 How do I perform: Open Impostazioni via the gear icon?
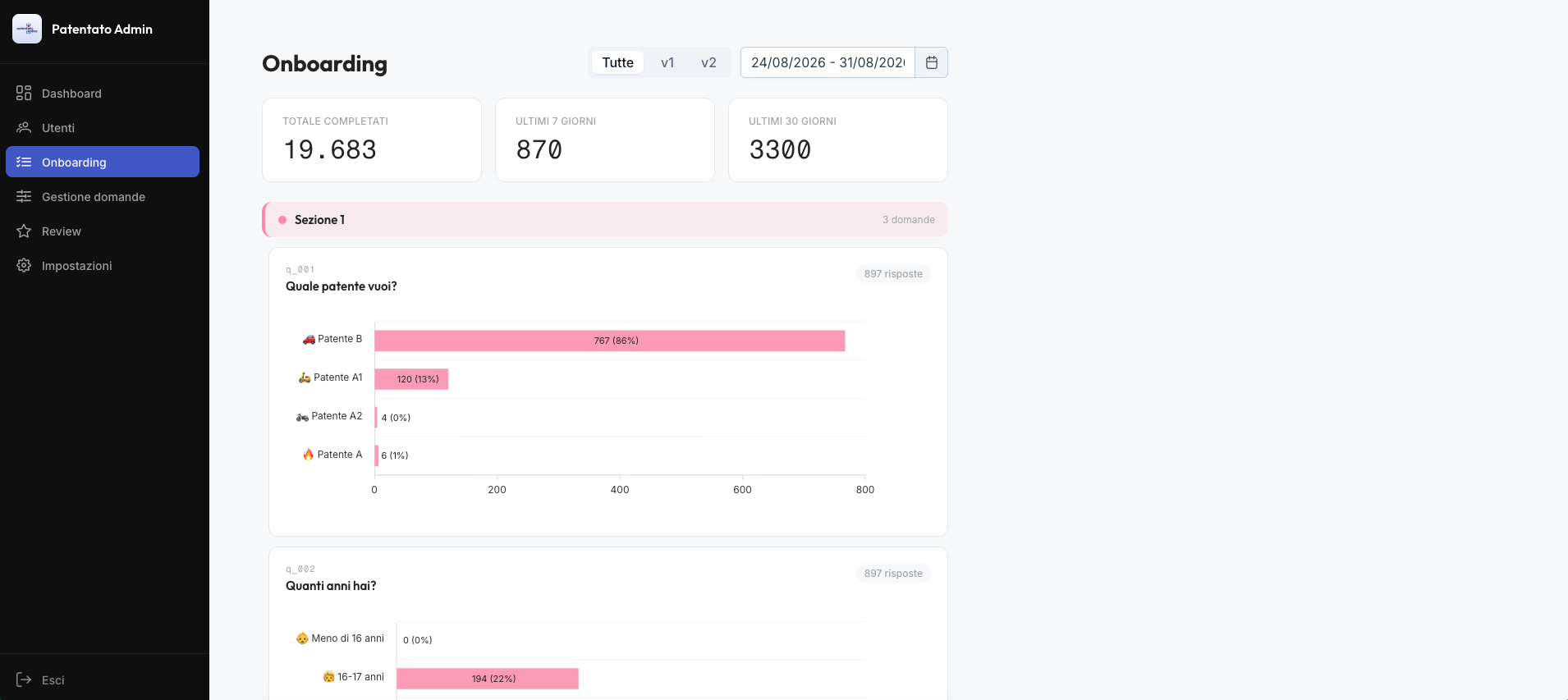24,265
